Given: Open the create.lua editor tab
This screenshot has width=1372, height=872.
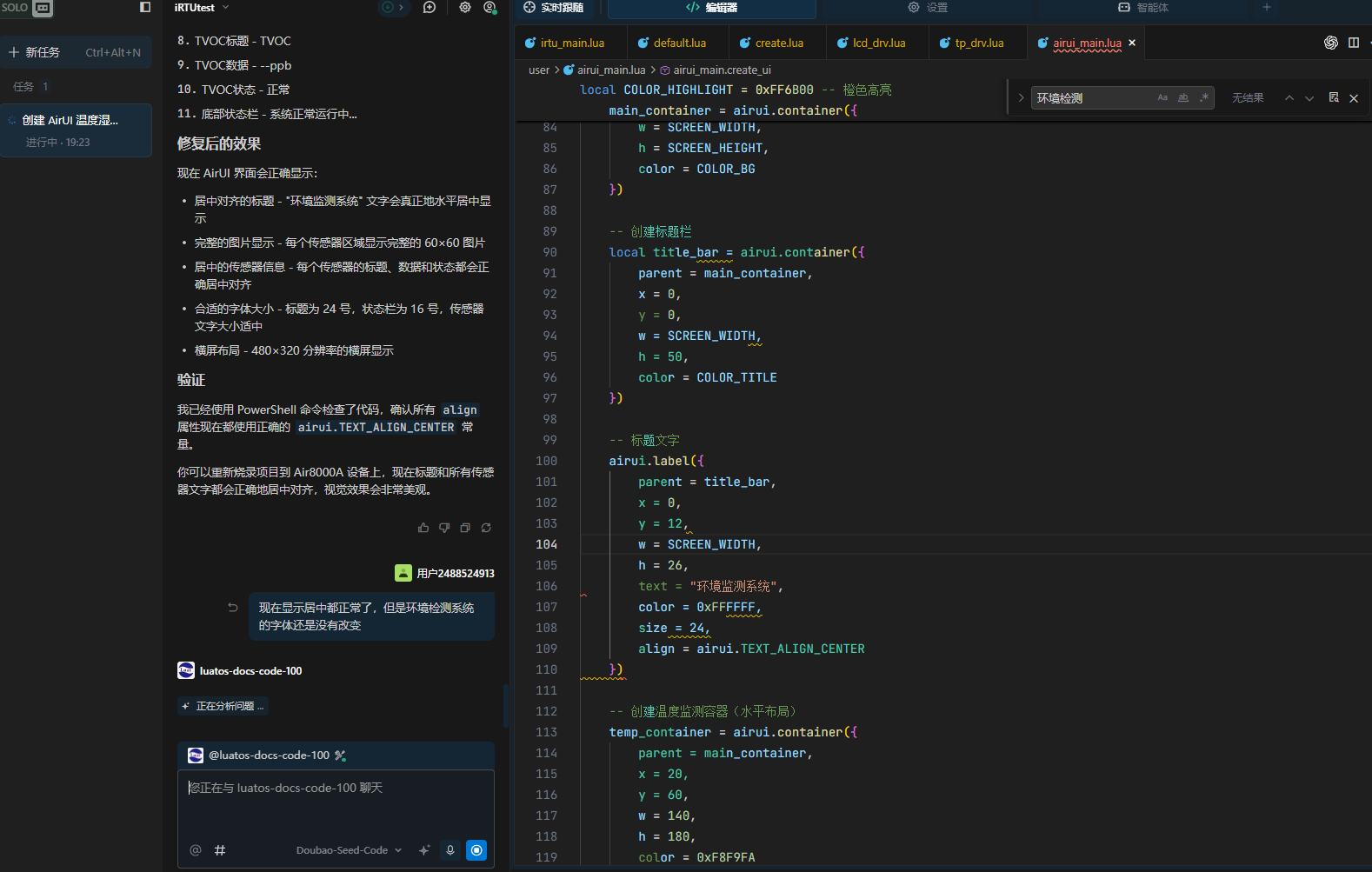Looking at the screenshot, I should click(778, 43).
